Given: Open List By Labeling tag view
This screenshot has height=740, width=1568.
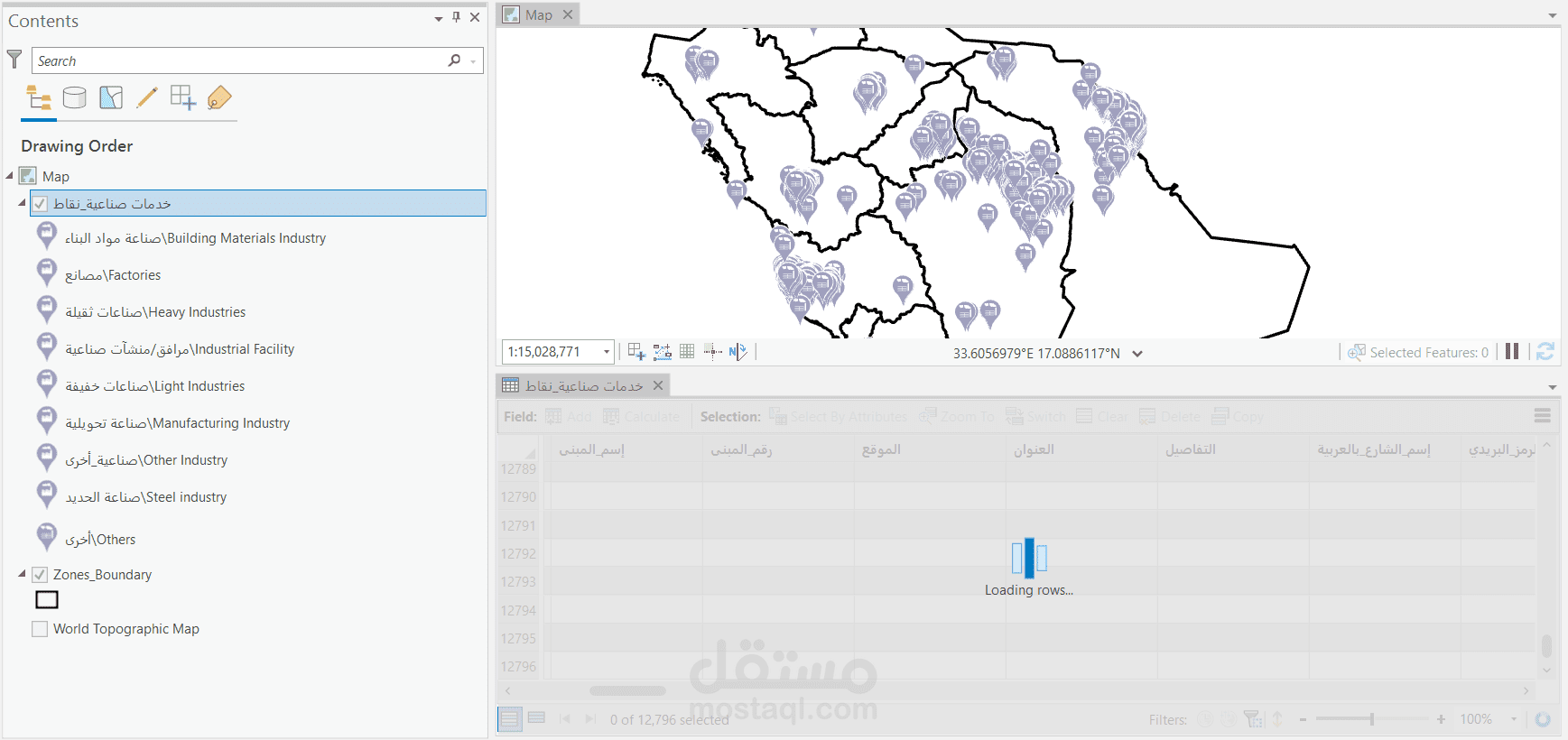Looking at the screenshot, I should coord(219,97).
